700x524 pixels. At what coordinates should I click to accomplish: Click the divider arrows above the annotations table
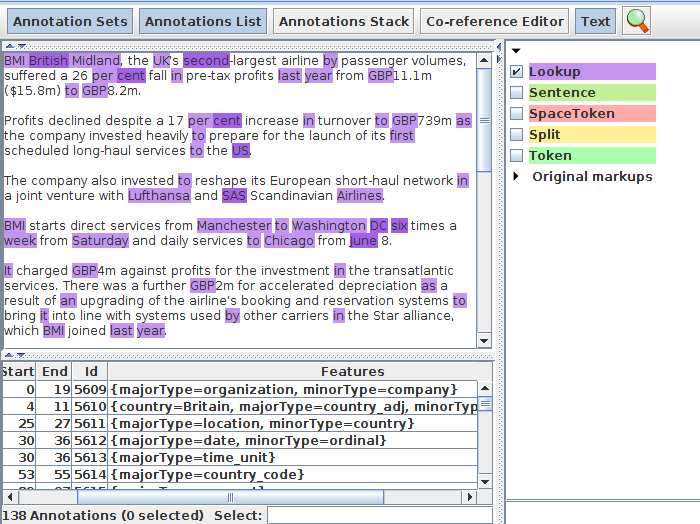click(x=10, y=355)
